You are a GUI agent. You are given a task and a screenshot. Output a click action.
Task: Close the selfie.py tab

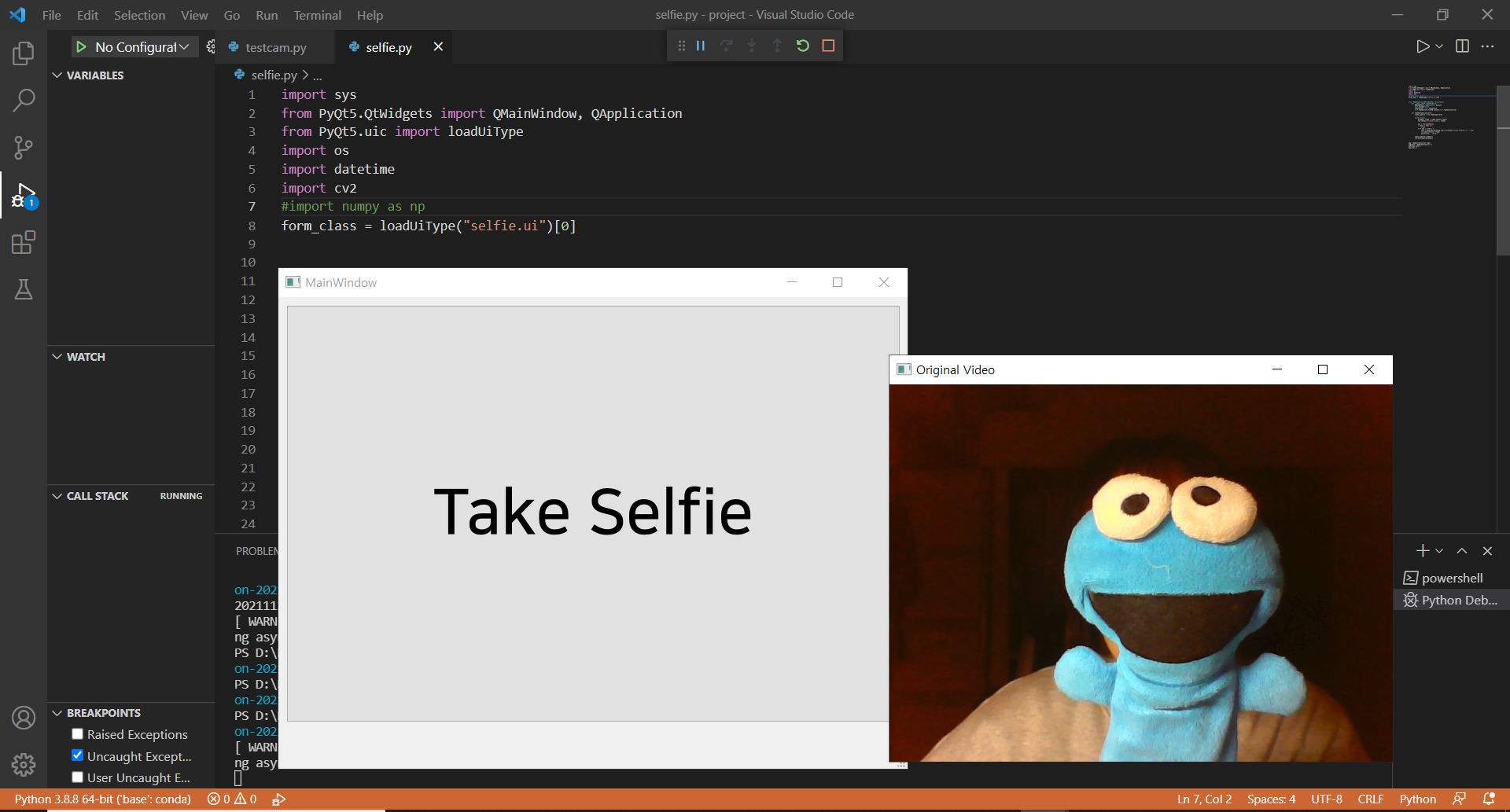(x=438, y=47)
